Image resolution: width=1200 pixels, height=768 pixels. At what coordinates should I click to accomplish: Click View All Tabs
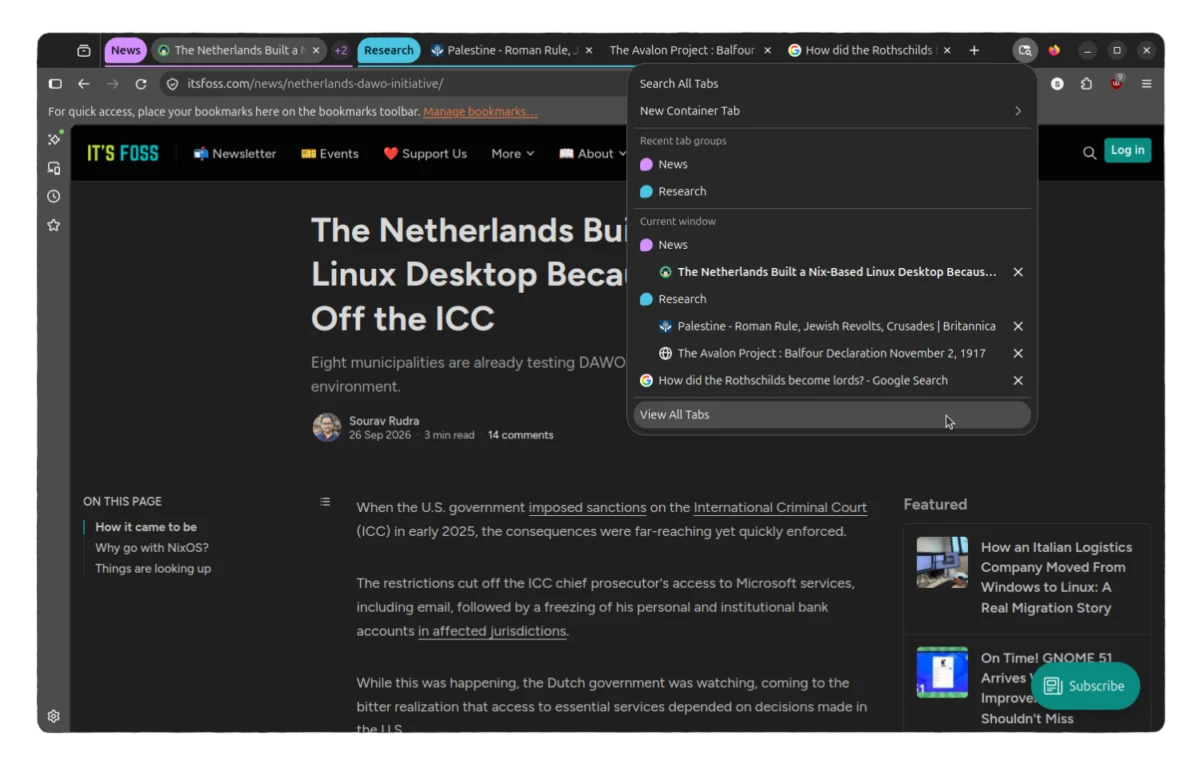[832, 415]
